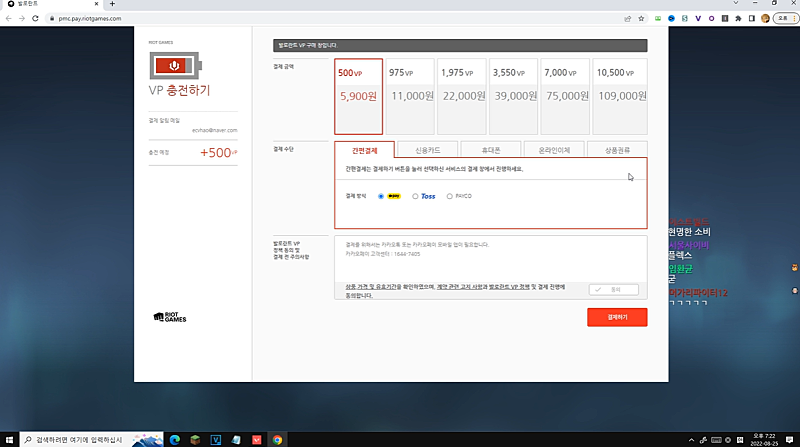Viewport: 800px width, 447px height.
Task: Bookmark this page with the star icon
Action: coord(640,18)
